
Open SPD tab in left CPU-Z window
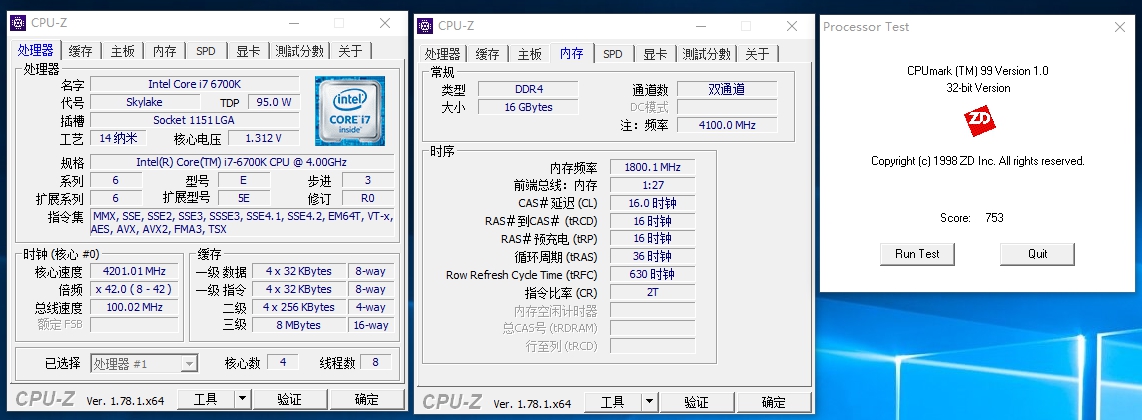coord(206,51)
